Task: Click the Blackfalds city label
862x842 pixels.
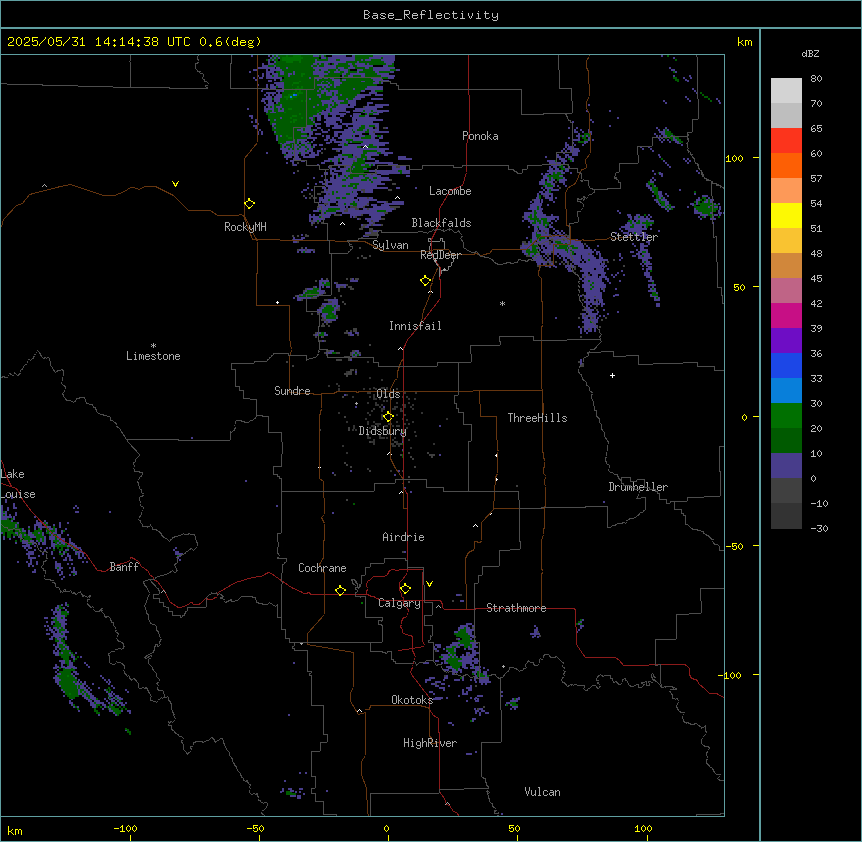Action: point(441,223)
